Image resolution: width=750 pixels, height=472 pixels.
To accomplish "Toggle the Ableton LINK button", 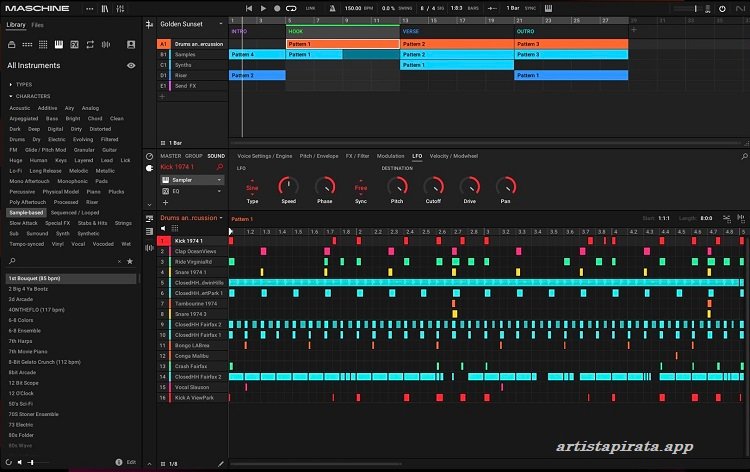I will click(x=310, y=9).
